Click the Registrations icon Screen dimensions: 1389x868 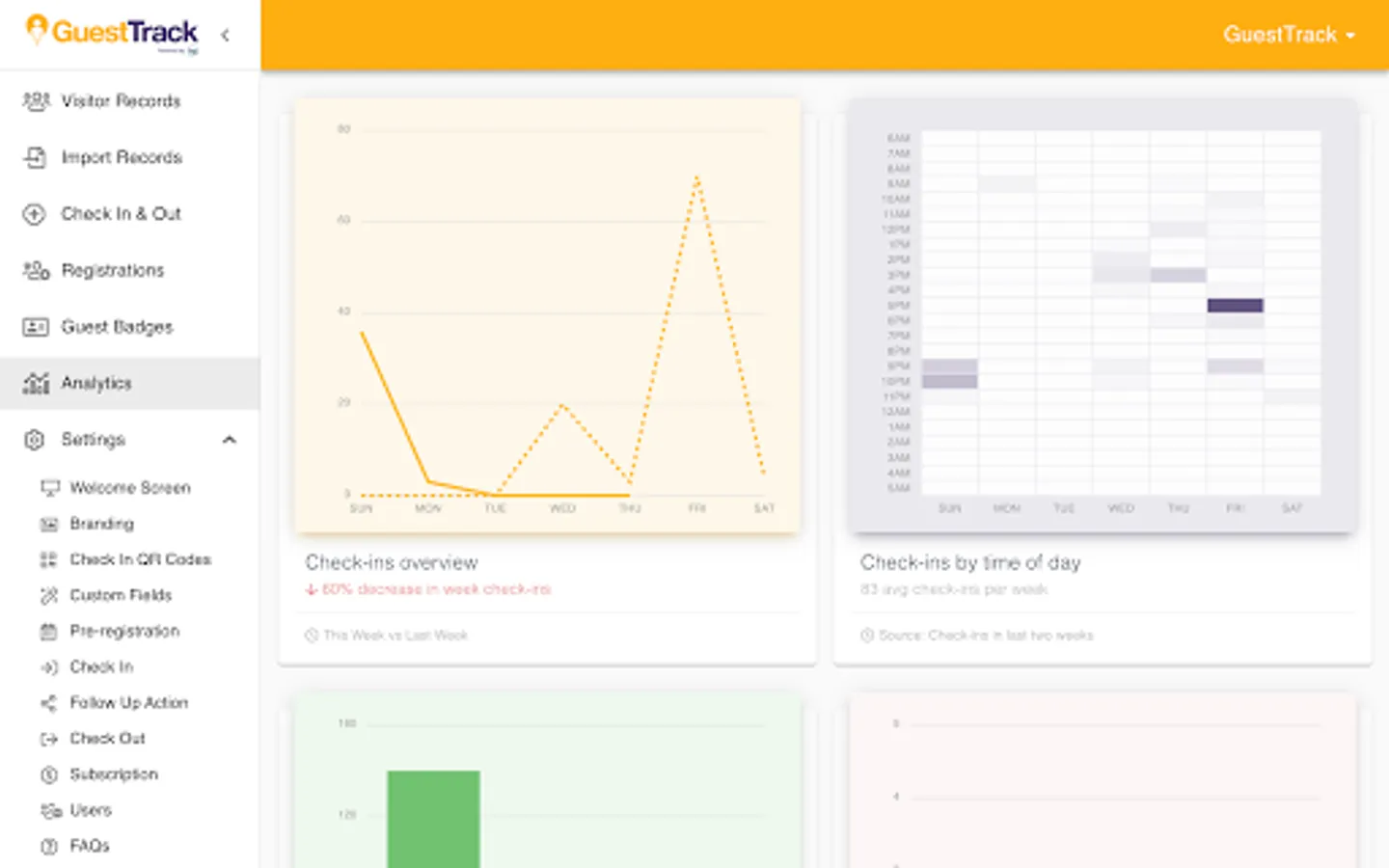(36, 270)
